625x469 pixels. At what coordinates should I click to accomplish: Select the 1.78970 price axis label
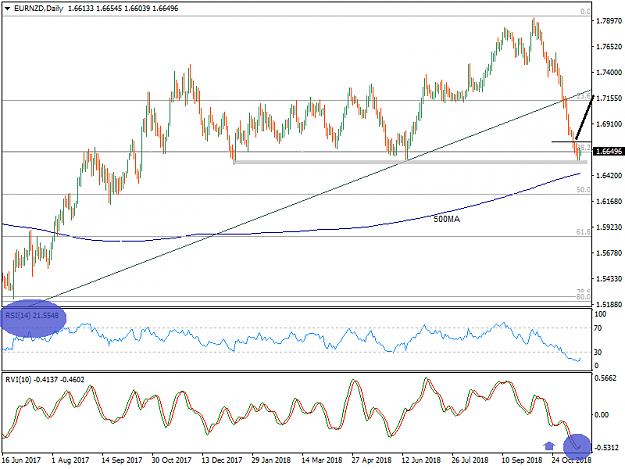point(609,21)
